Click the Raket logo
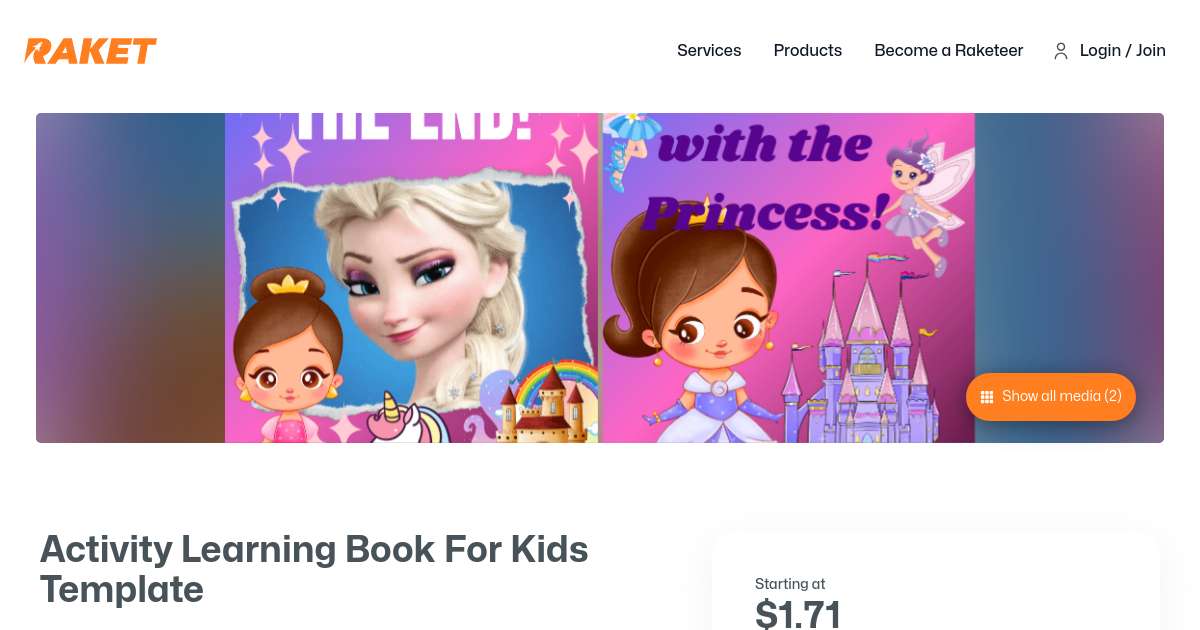This screenshot has height=630, width=1200. click(90, 51)
